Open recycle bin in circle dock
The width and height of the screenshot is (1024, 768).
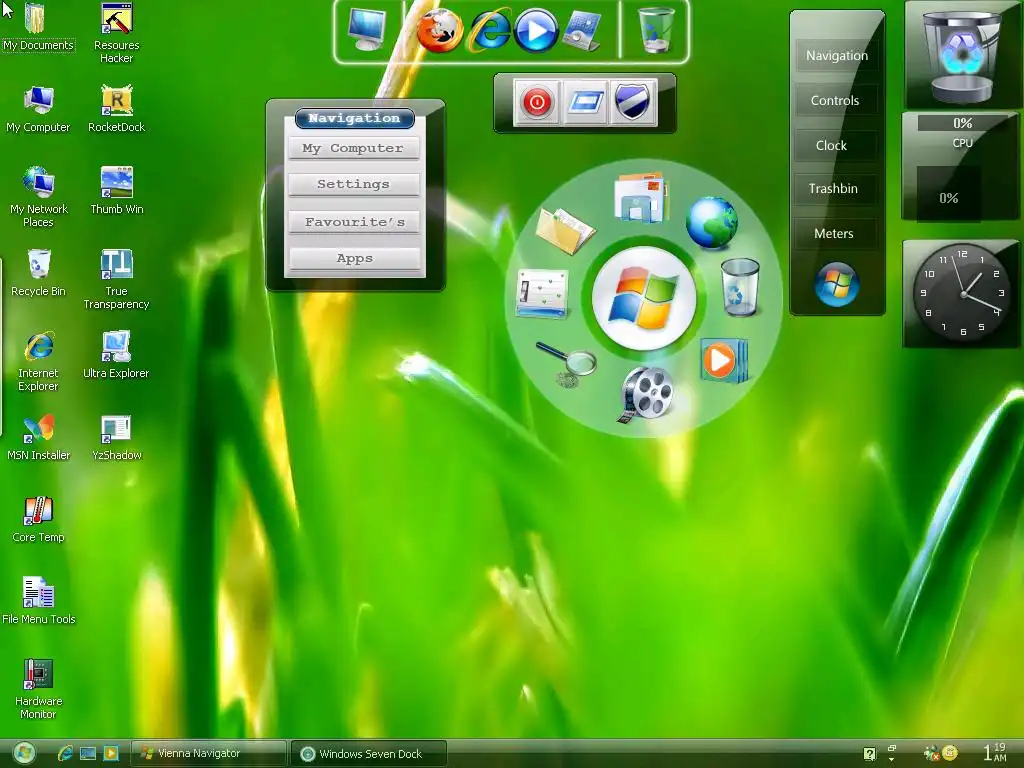[x=740, y=287]
